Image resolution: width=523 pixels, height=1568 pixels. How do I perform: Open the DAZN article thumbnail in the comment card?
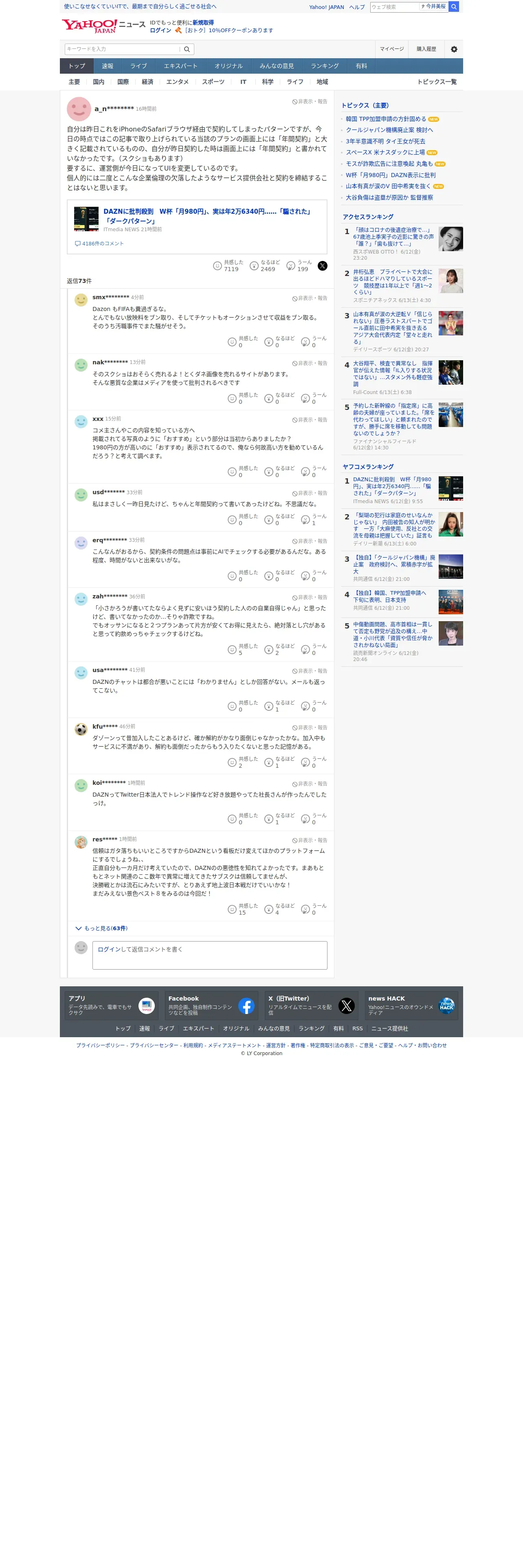(x=86, y=219)
